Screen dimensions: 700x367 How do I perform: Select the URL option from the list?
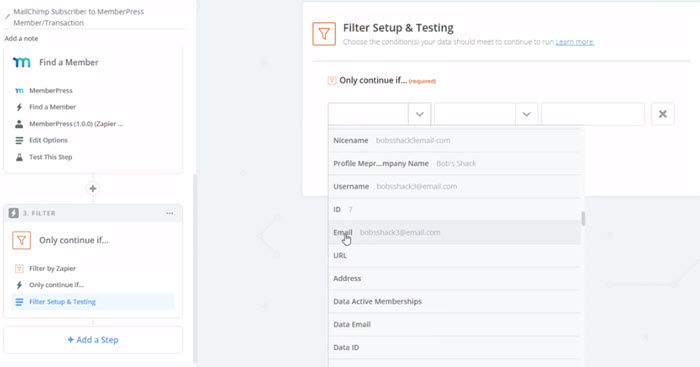click(x=455, y=255)
